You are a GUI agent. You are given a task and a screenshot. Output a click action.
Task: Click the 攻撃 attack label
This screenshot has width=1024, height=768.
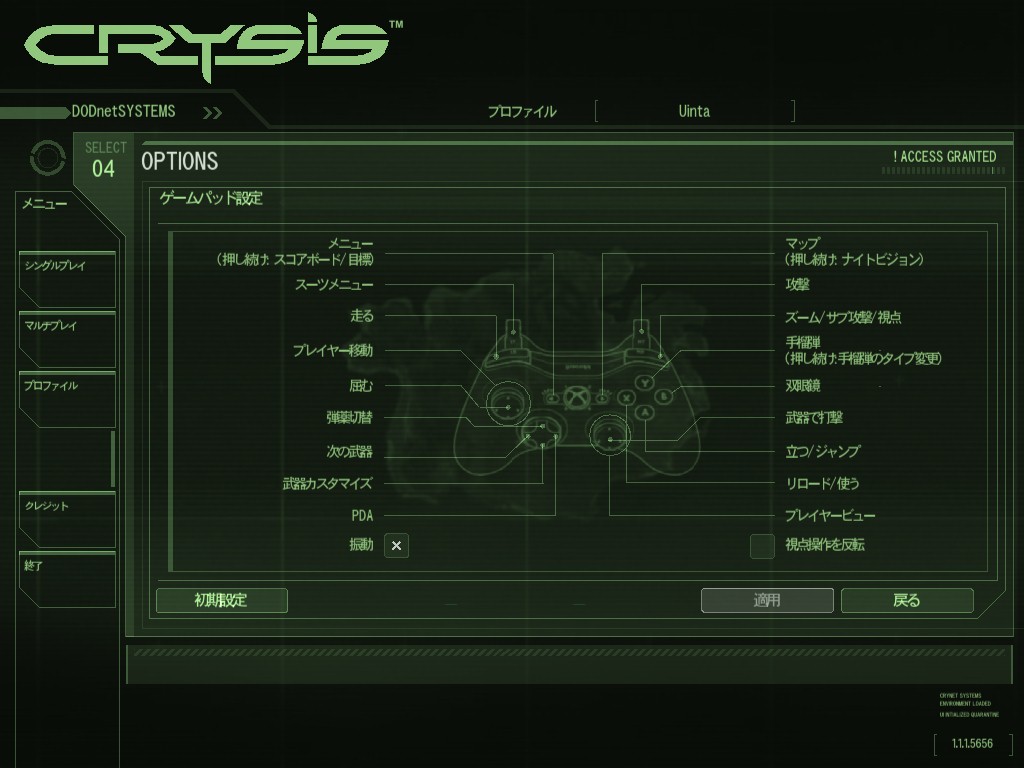[797, 285]
